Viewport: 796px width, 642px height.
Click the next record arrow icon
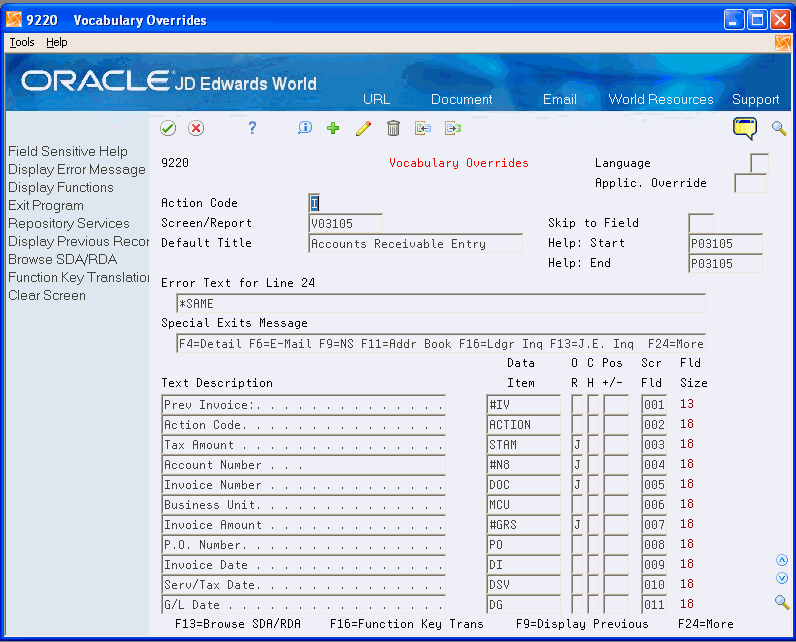(453, 128)
